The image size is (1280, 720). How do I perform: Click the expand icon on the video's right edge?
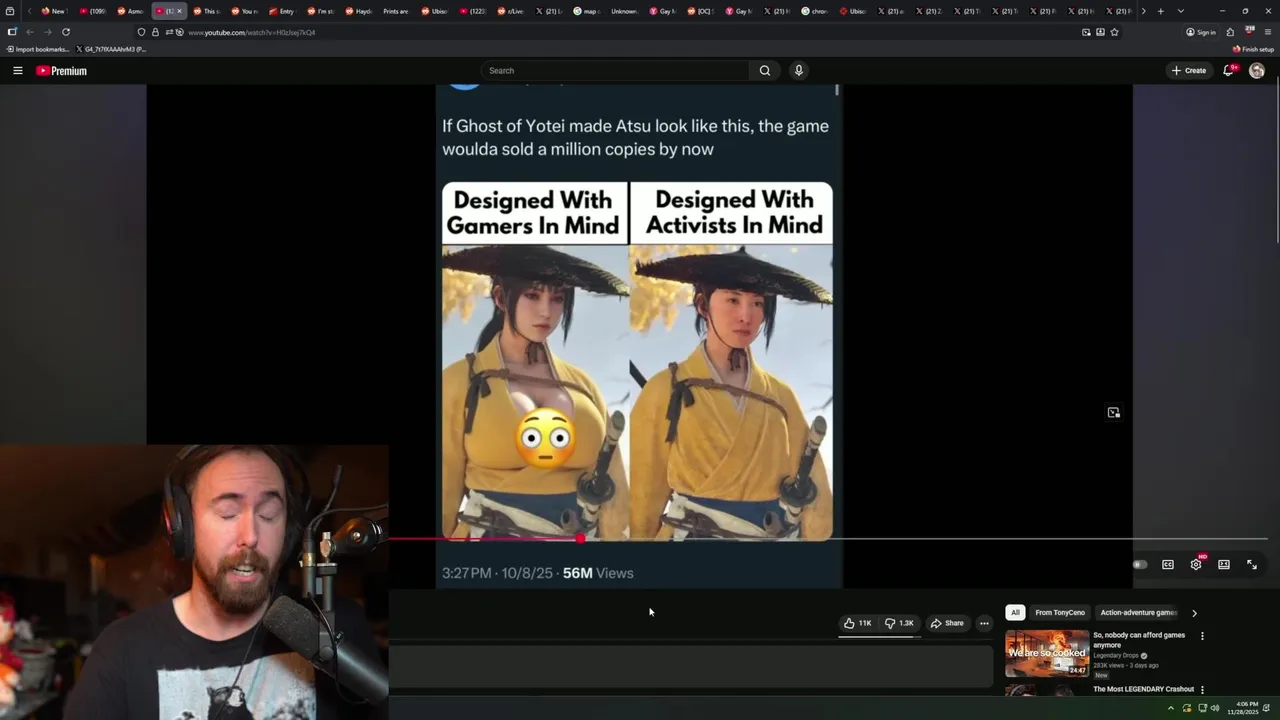tap(1113, 413)
